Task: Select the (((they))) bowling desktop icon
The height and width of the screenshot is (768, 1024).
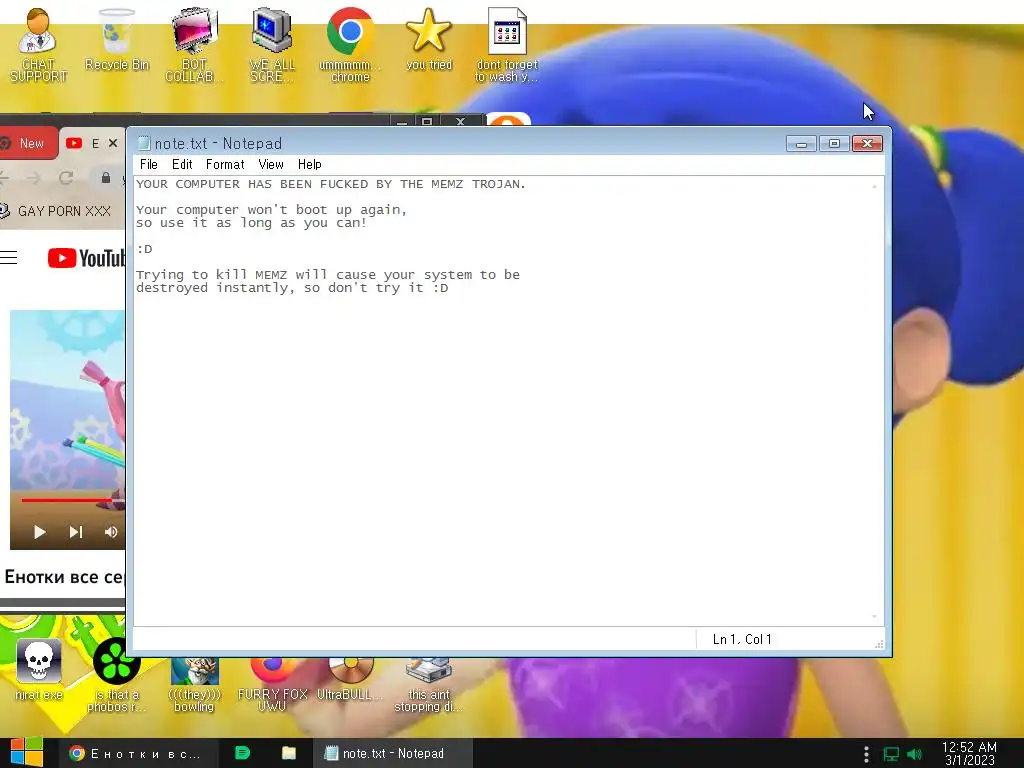Action: click(x=195, y=684)
